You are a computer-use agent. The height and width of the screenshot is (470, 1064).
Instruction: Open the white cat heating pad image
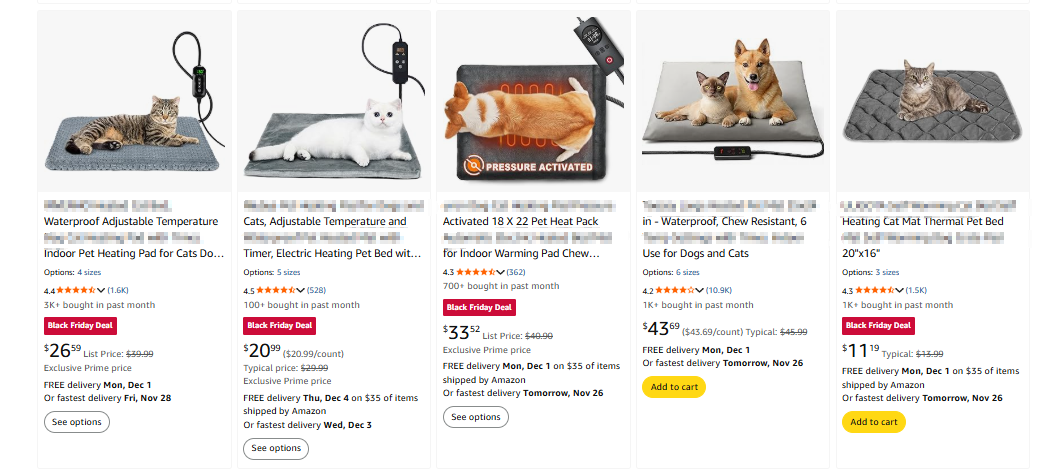point(334,100)
